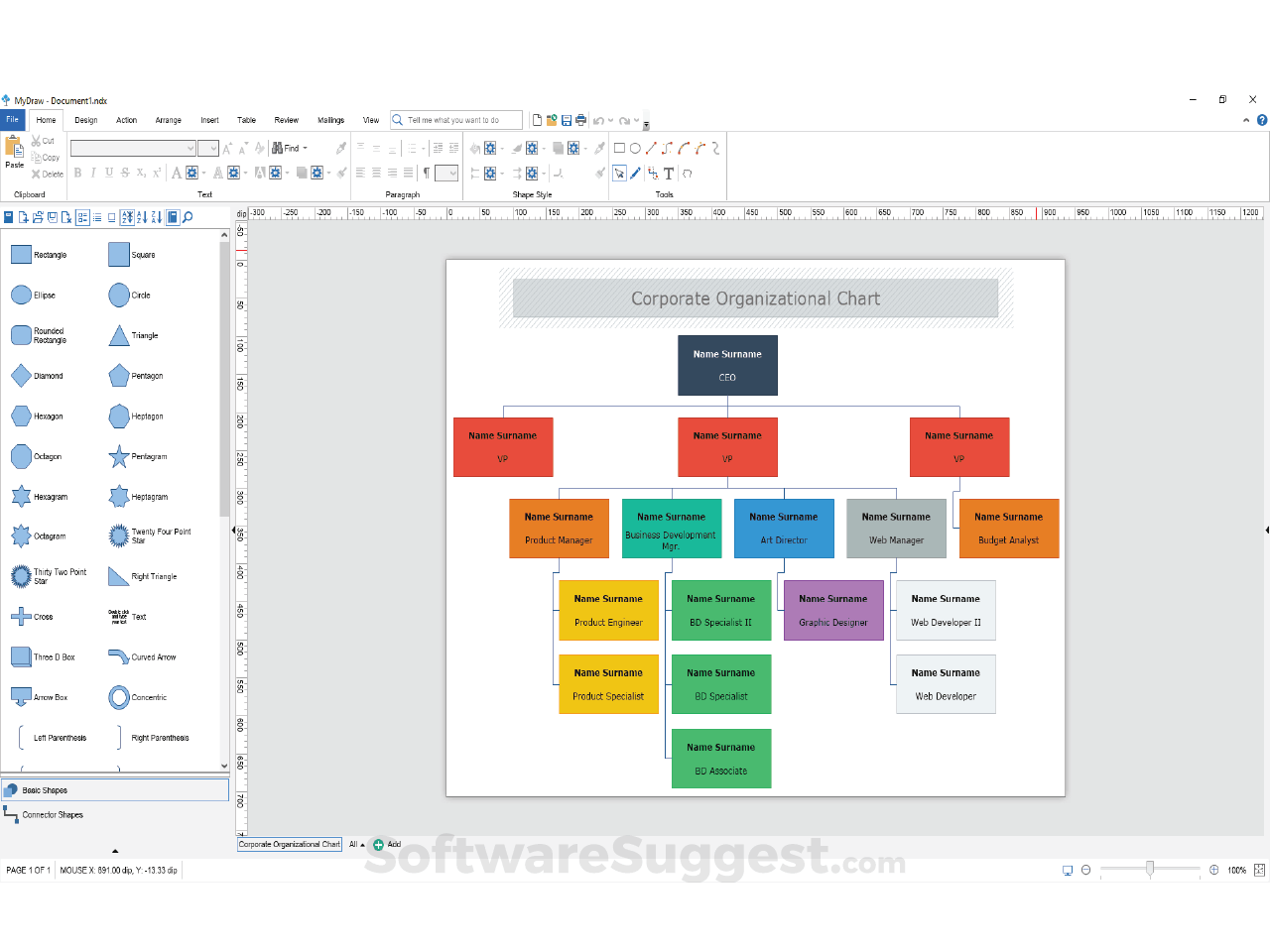Switch to the Design tab
This screenshot has height=952, width=1270.
(86, 120)
